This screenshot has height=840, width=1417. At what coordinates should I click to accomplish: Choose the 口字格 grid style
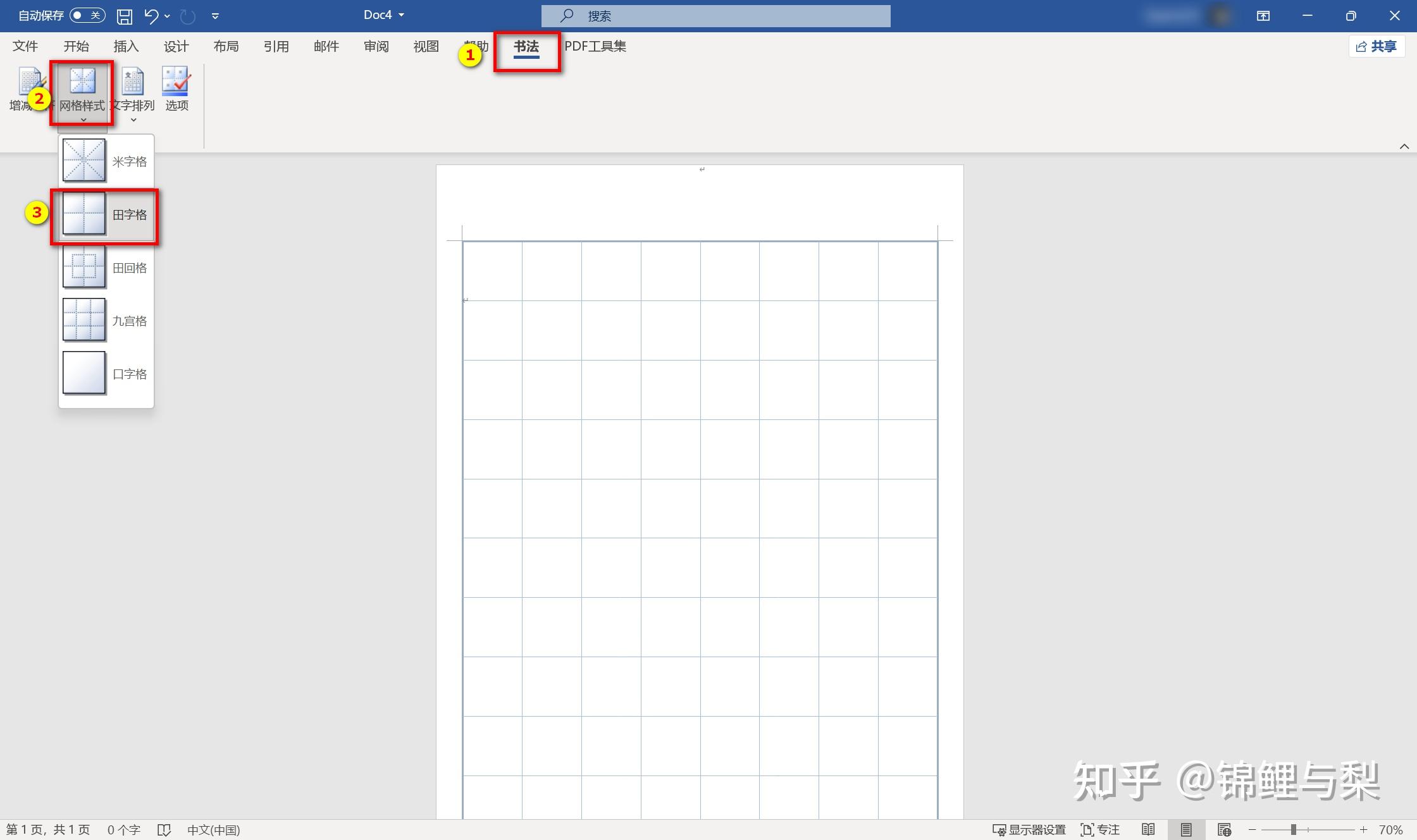(106, 374)
